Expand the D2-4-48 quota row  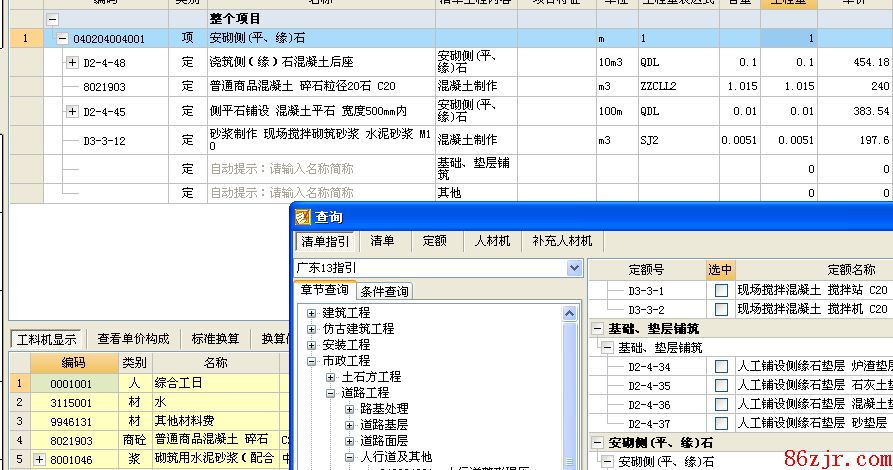(x=72, y=63)
